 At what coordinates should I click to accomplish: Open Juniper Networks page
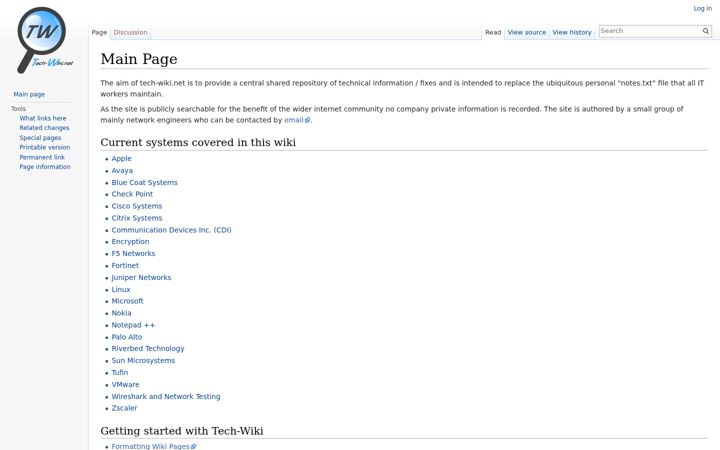(141, 277)
